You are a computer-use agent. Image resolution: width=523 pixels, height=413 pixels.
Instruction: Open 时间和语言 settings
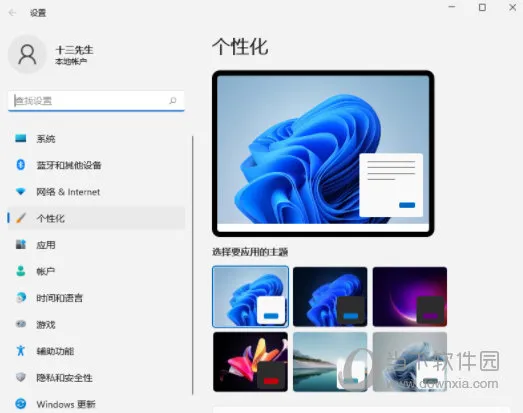point(96,298)
